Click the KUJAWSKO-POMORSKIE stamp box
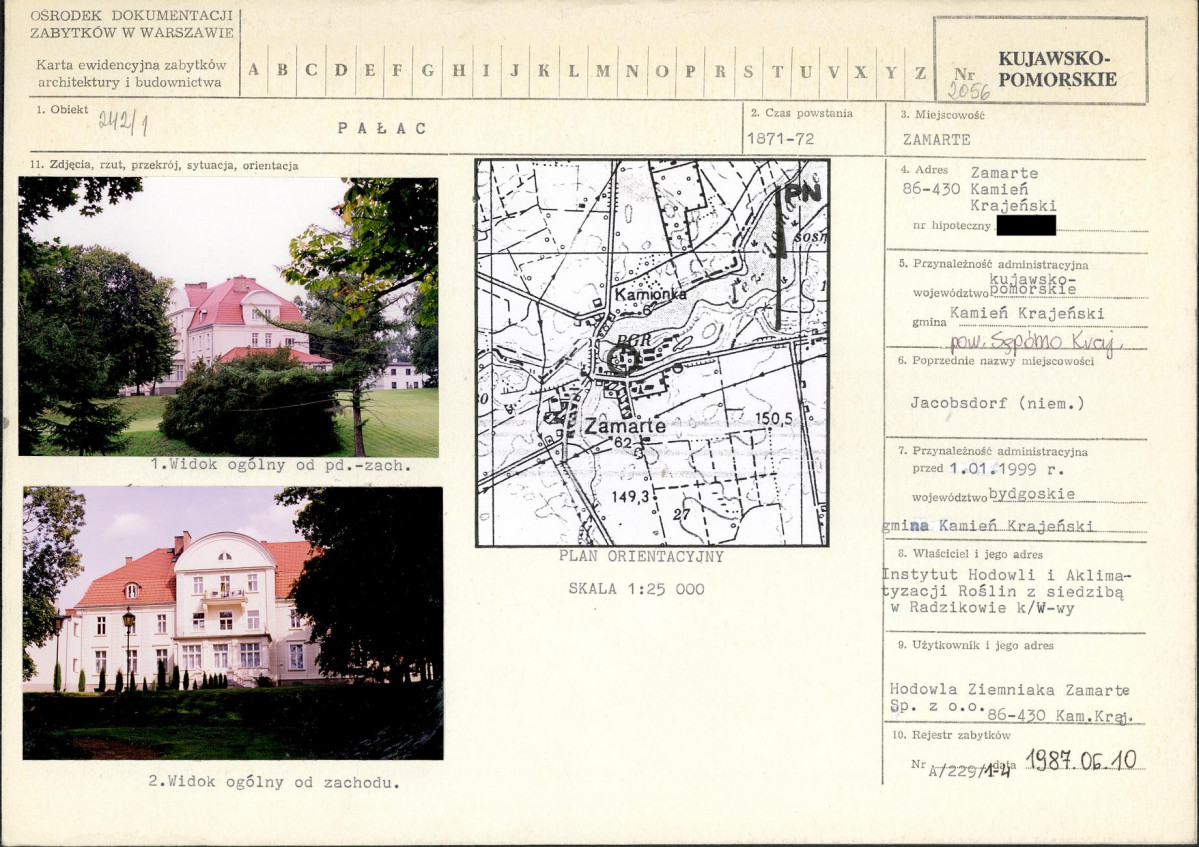This screenshot has width=1199, height=847. (1041, 60)
